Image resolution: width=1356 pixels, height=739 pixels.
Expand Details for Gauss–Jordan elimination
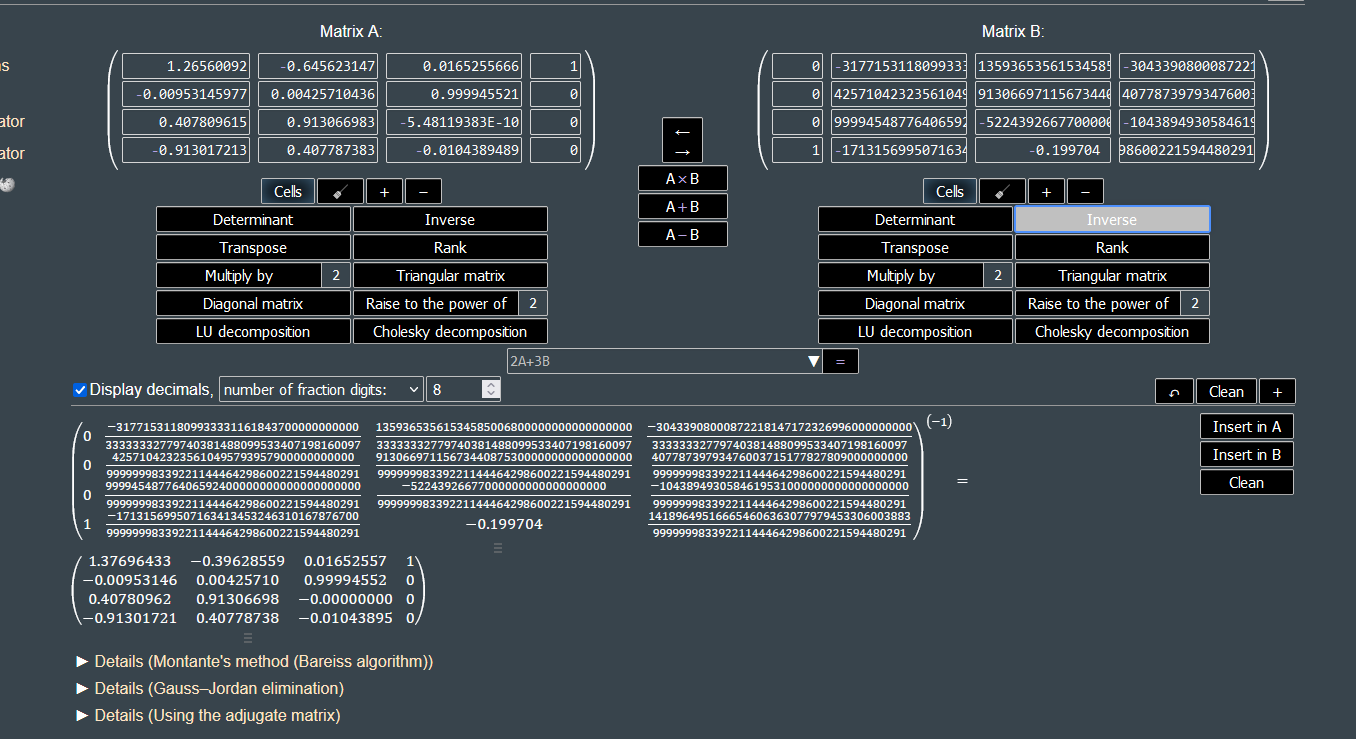click(210, 688)
